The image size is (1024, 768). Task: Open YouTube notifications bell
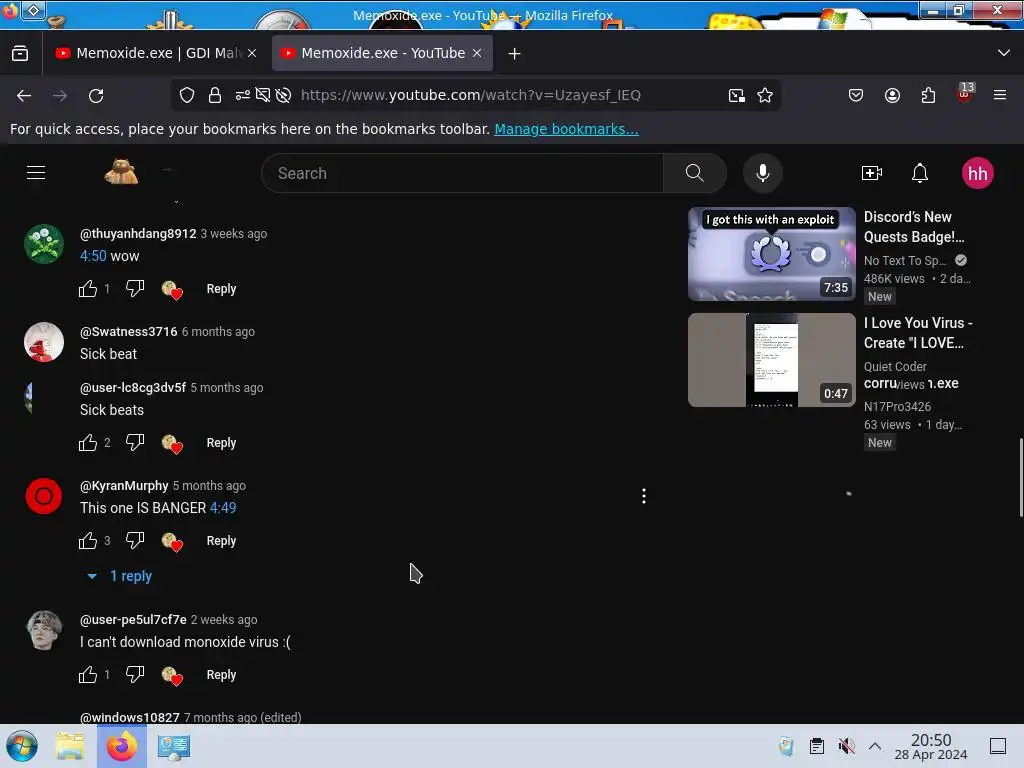coord(920,173)
